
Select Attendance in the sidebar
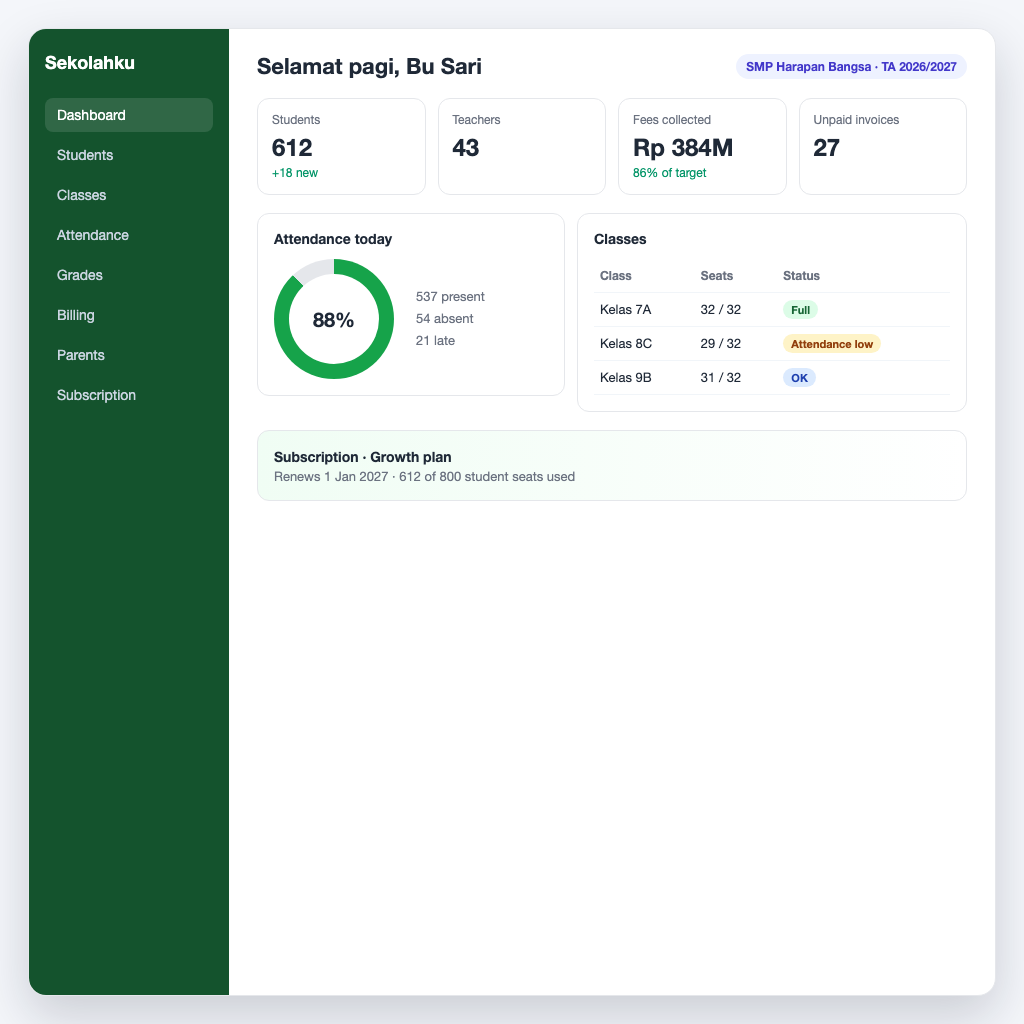tap(129, 235)
